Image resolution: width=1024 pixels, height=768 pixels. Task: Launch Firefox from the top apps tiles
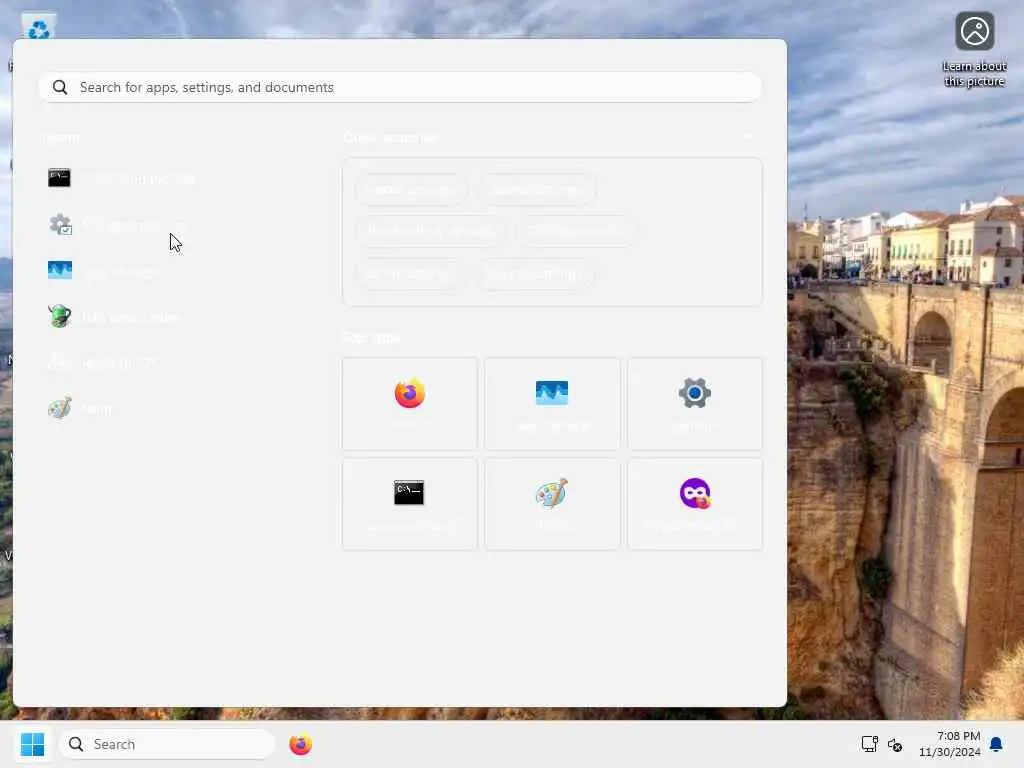(410, 404)
